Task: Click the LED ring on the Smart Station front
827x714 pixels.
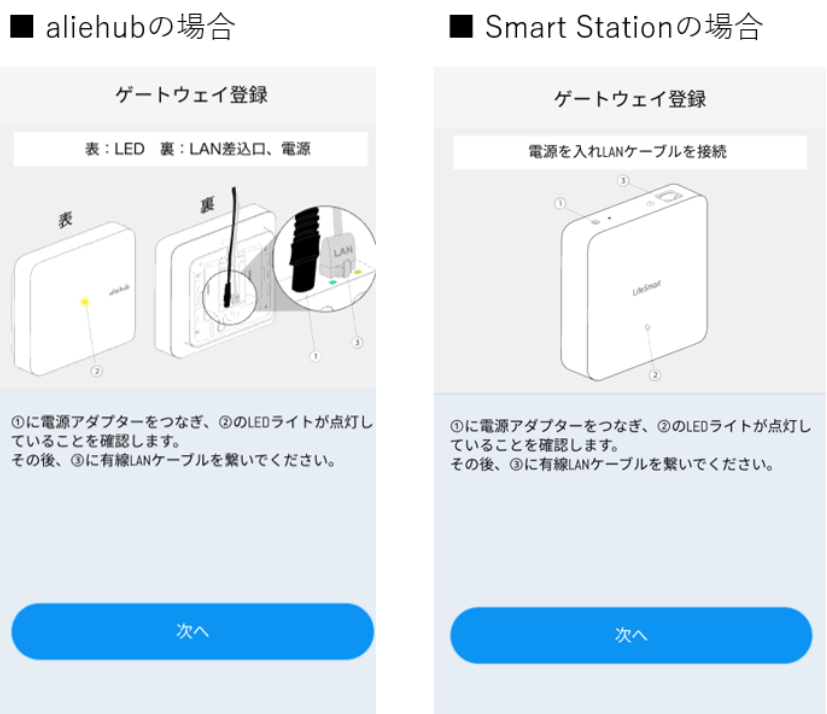Action: [648, 328]
